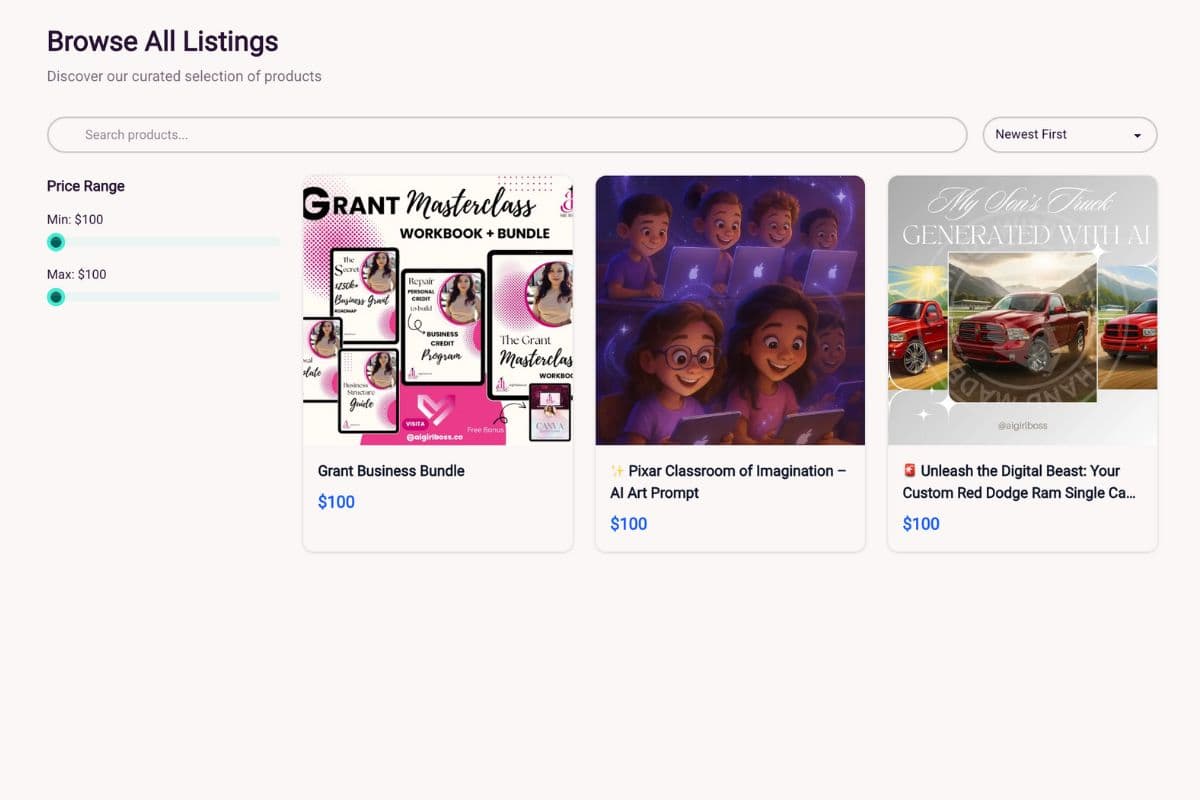This screenshot has width=1200, height=800.
Task: Click the Pixar classroom artwork thumbnail
Action: [730, 311]
